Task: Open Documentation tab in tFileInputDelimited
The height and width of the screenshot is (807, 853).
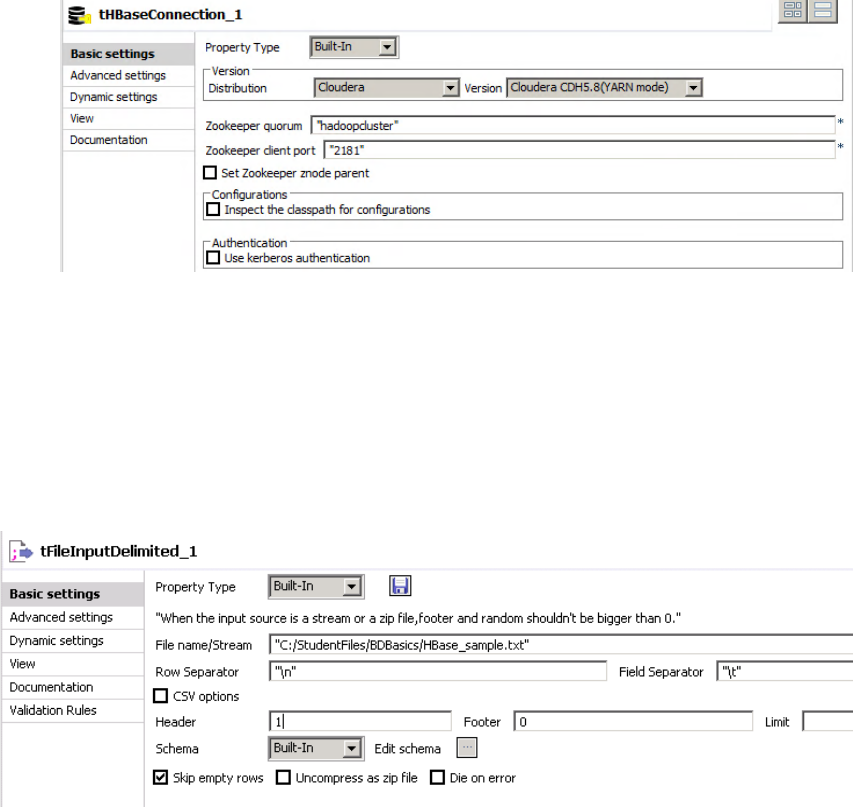Action: click(73, 687)
